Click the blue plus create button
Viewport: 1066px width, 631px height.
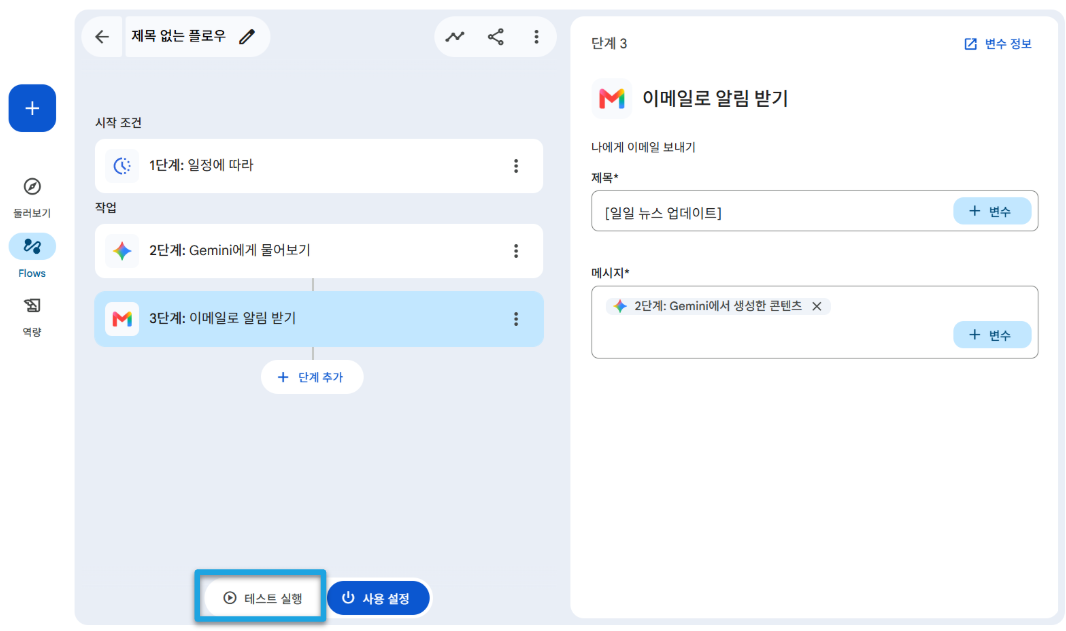pos(32,108)
